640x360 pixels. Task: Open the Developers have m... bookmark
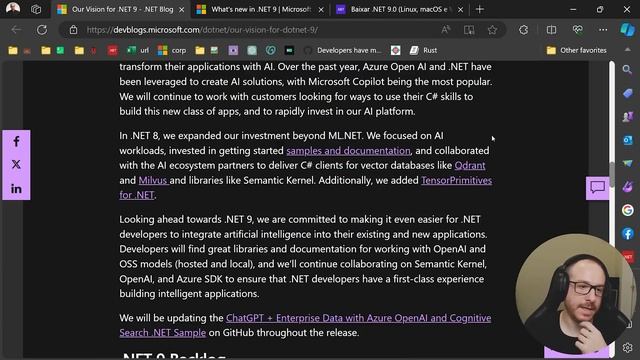coord(343,50)
